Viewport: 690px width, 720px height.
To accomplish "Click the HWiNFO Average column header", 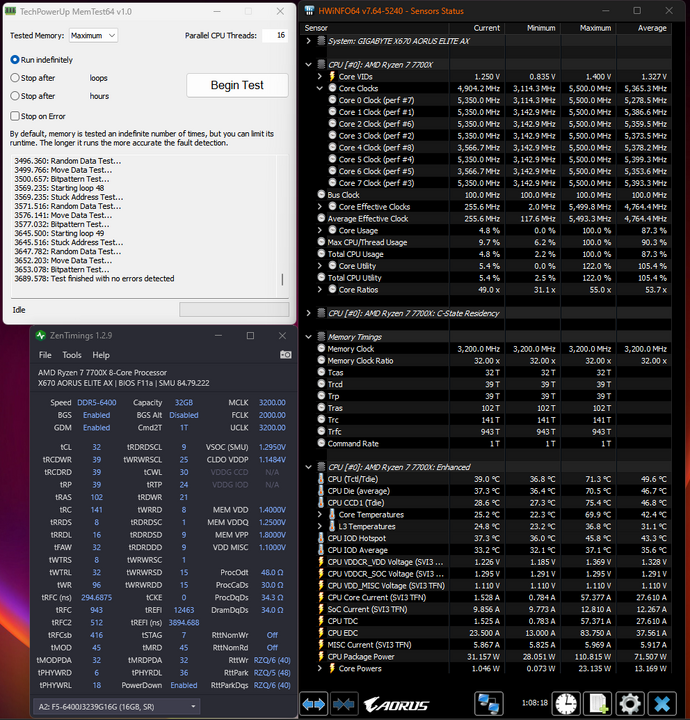I will pyautogui.click(x=644, y=28).
